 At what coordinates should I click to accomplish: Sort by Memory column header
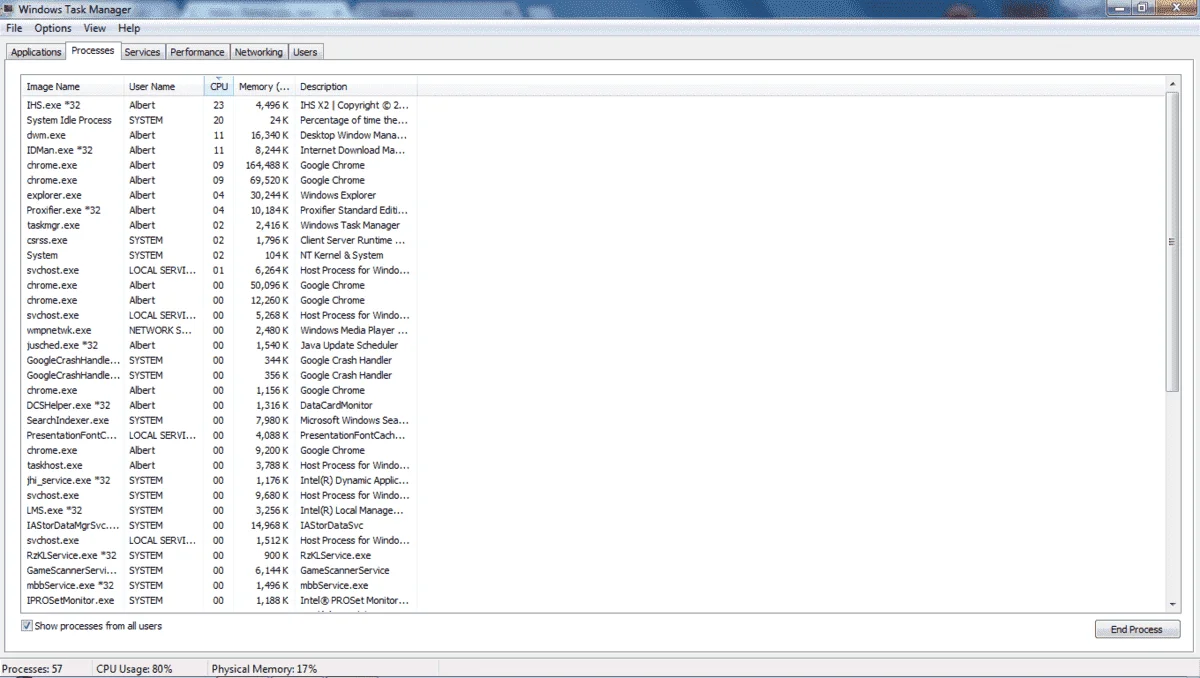(x=264, y=86)
